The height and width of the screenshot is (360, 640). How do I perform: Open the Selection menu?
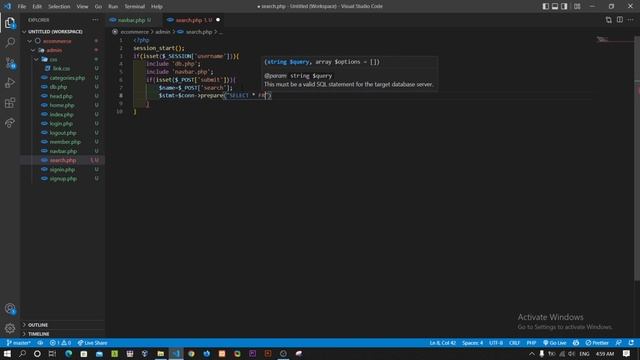pyautogui.click(x=59, y=6)
